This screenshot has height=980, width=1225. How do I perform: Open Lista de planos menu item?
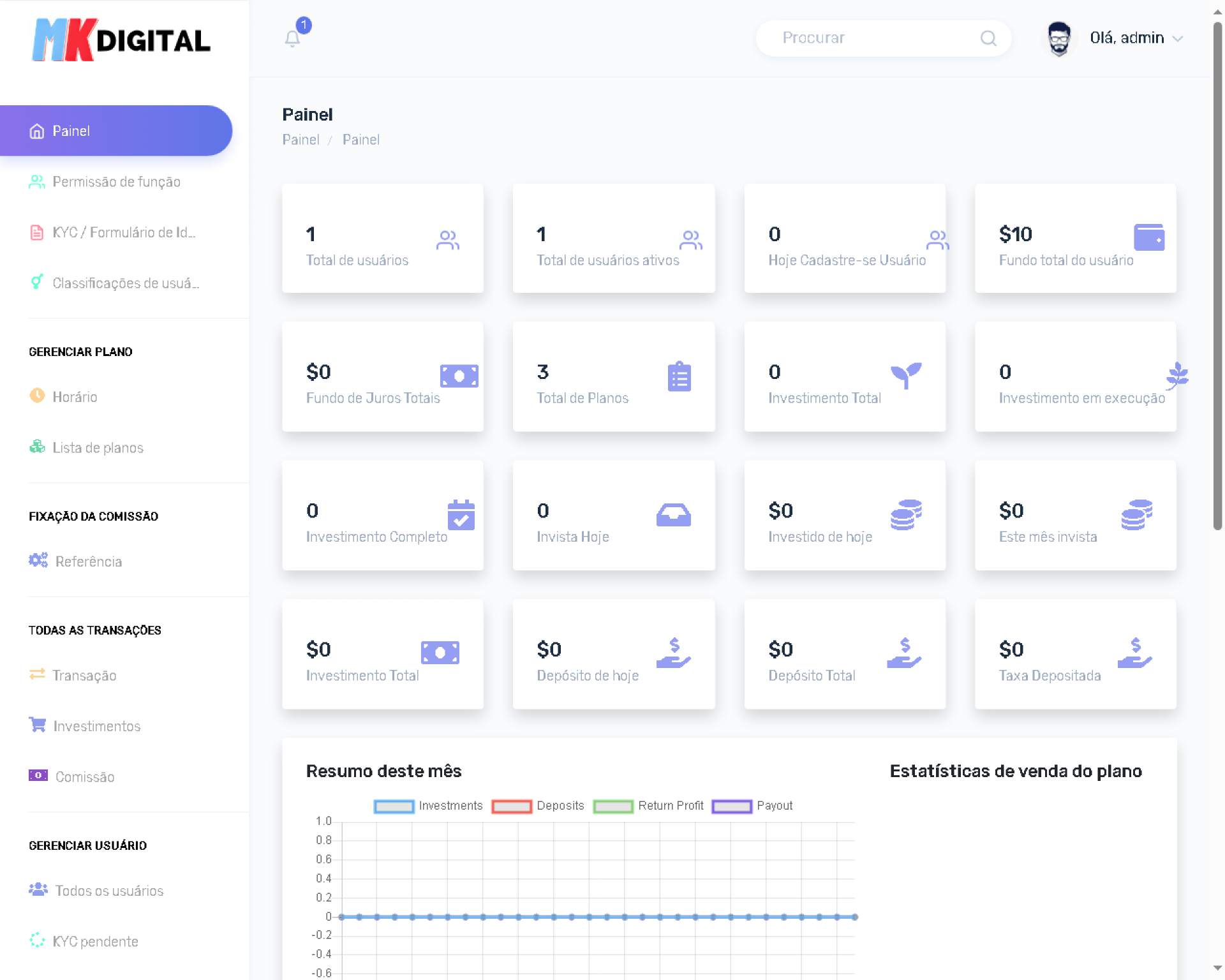pyautogui.click(x=98, y=448)
